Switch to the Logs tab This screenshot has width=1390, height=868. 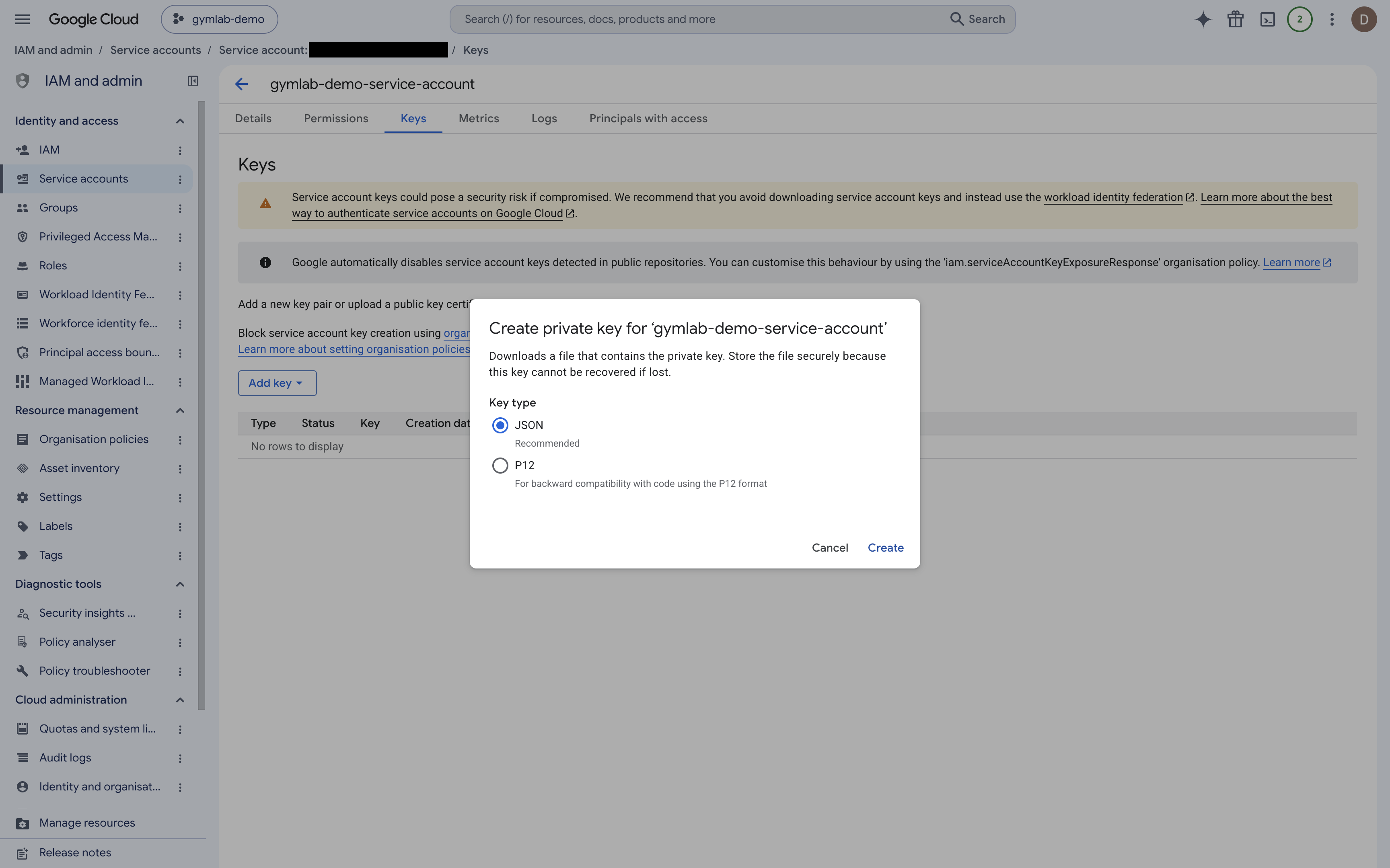coord(544,118)
